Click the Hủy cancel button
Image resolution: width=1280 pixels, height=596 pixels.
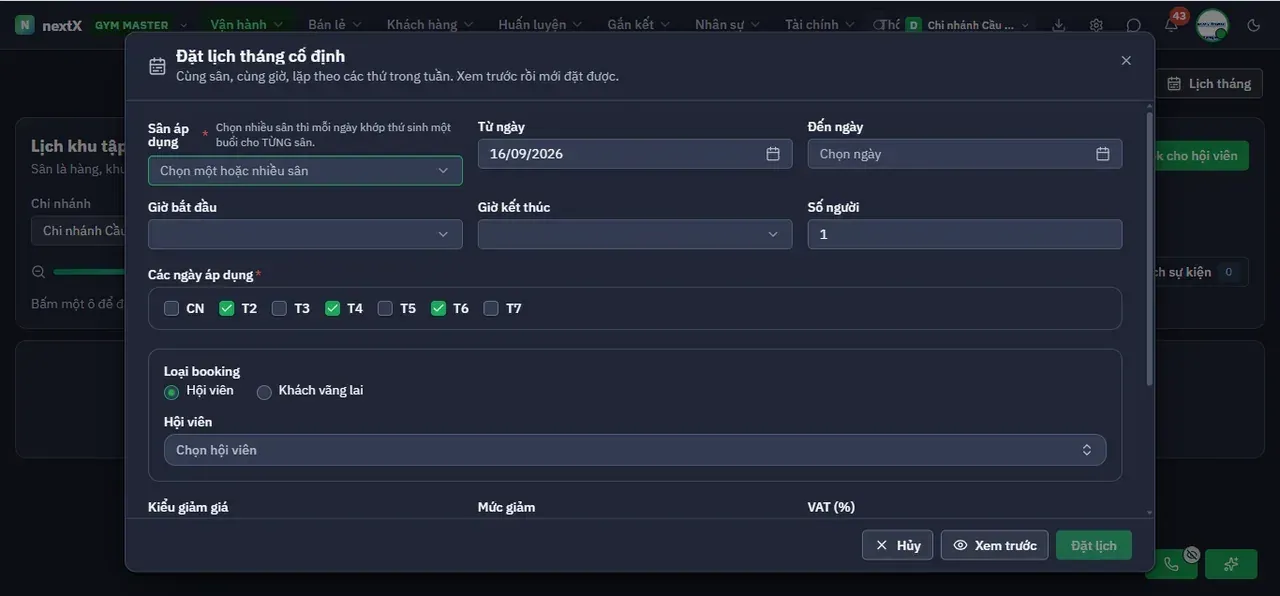pyautogui.click(x=898, y=545)
